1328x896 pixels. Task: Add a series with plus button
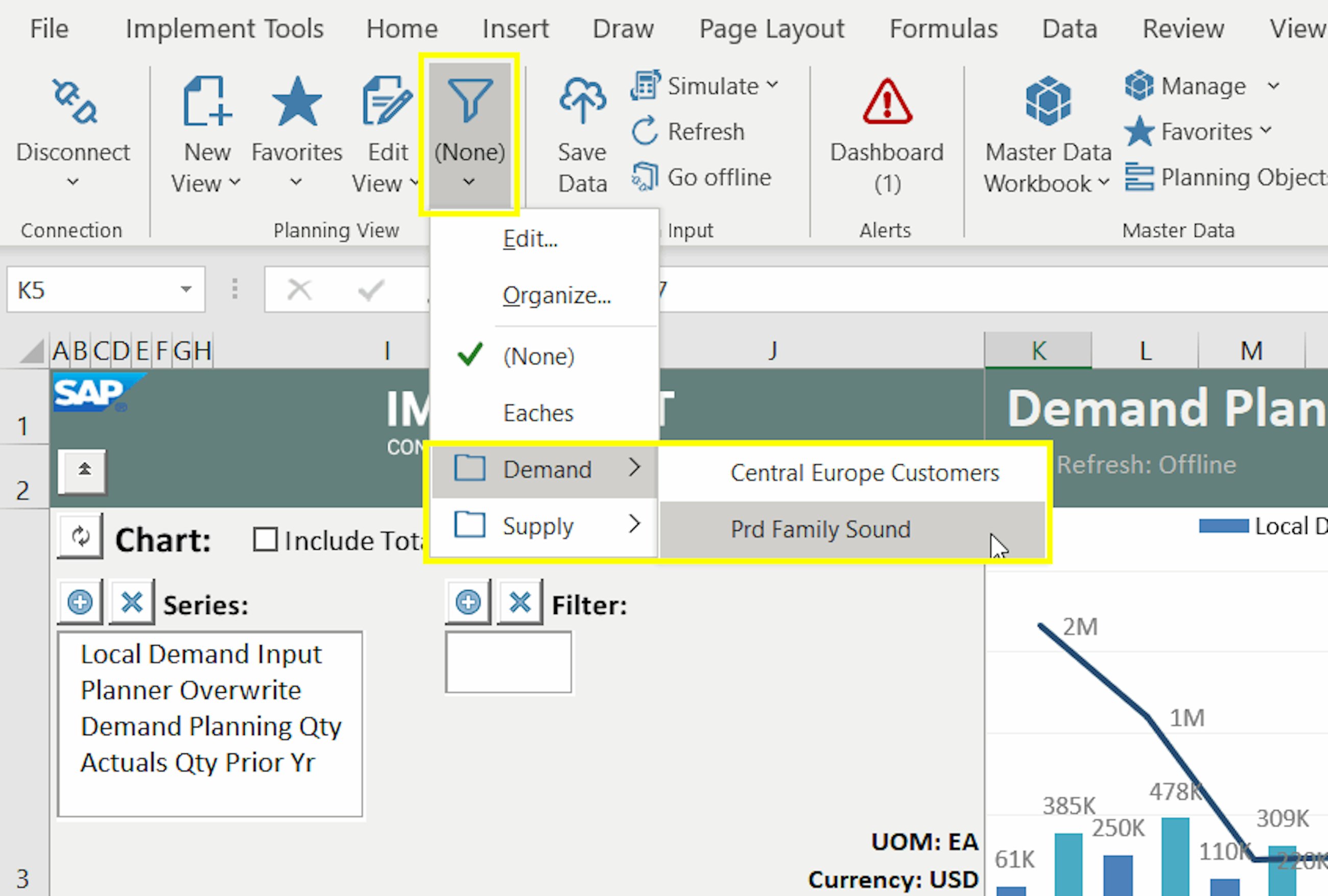pos(80,602)
